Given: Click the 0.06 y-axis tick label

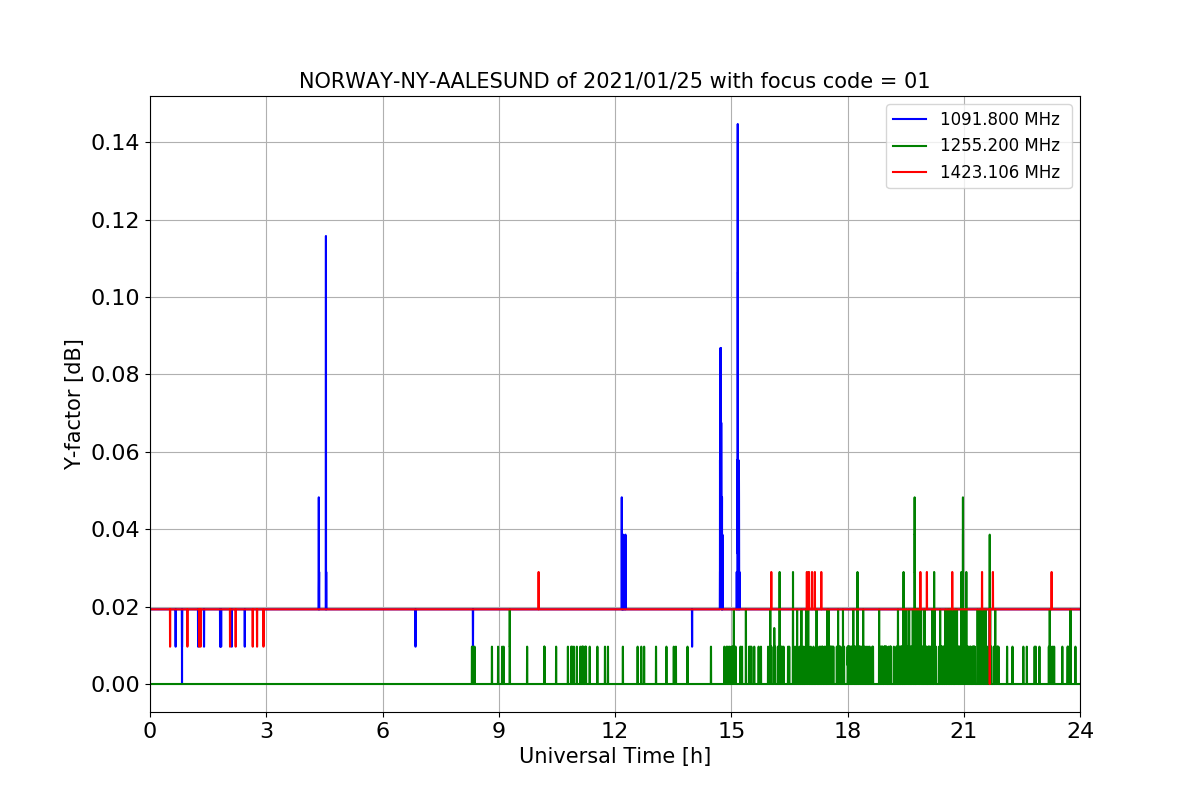Looking at the screenshot, I should point(115,452).
